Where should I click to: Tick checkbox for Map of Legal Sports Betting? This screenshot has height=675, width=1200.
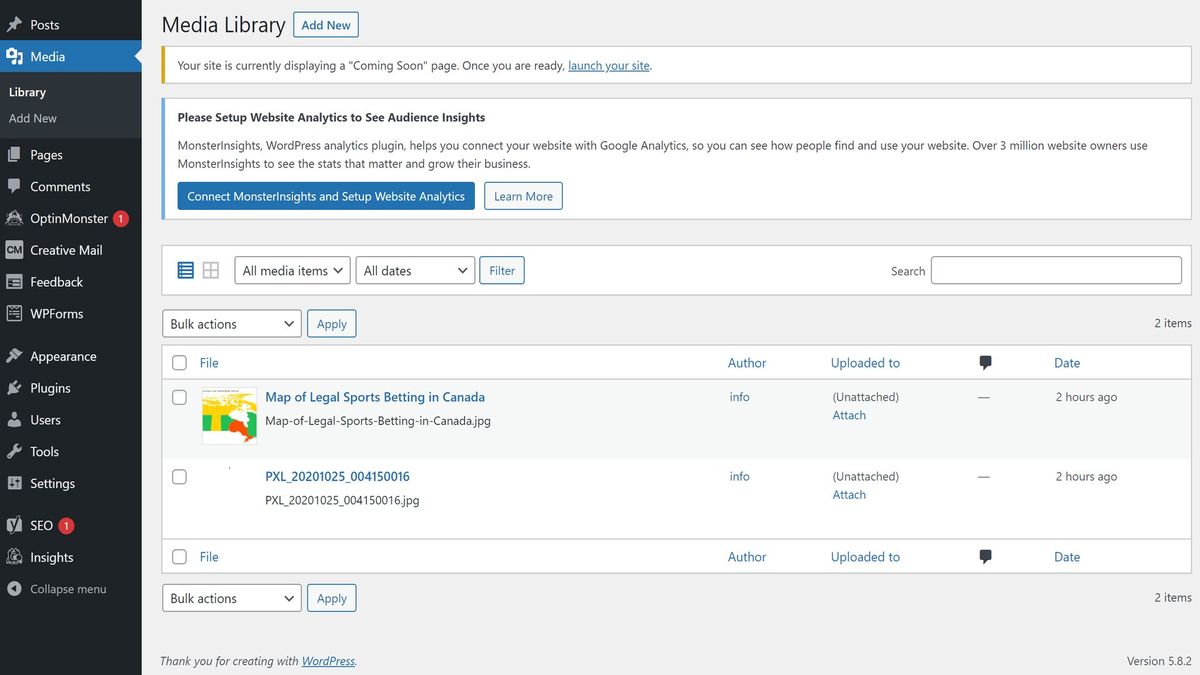point(179,397)
